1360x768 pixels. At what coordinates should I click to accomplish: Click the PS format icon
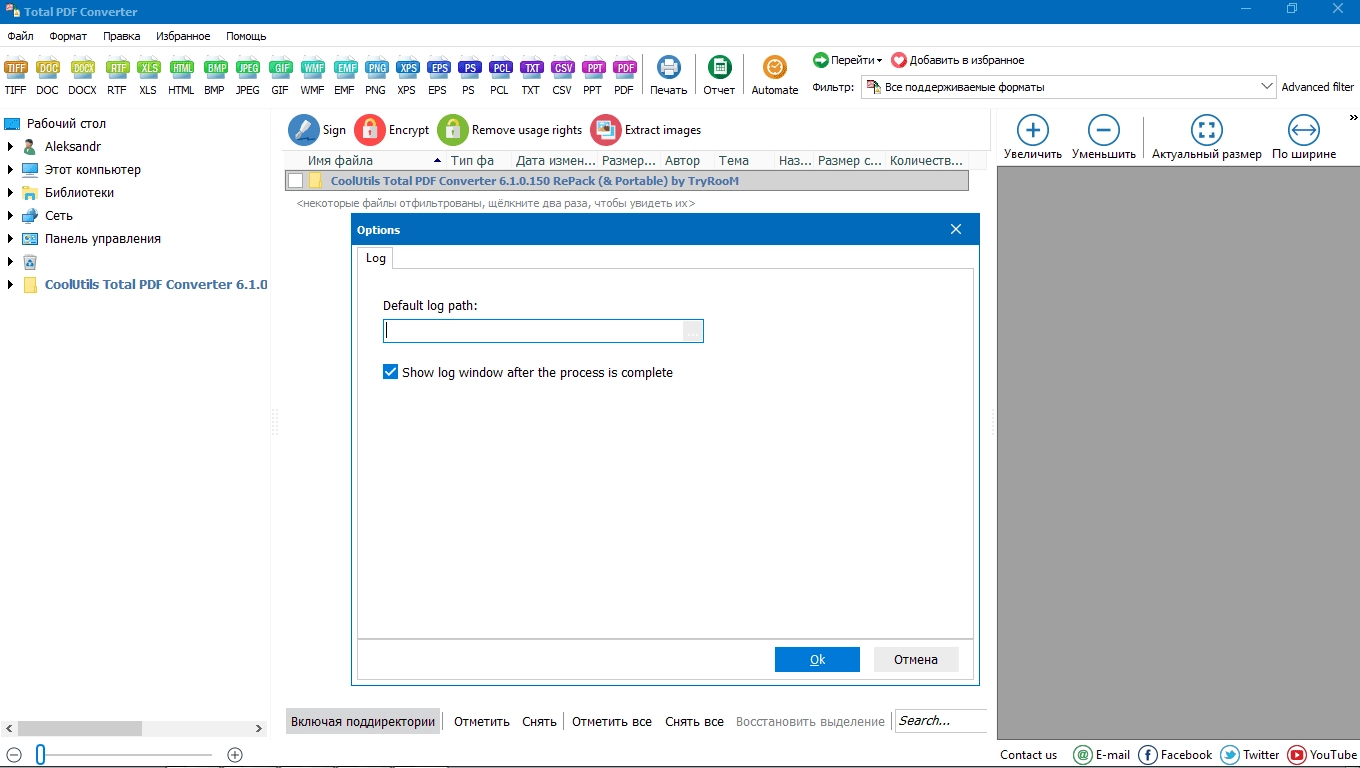tap(468, 76)
